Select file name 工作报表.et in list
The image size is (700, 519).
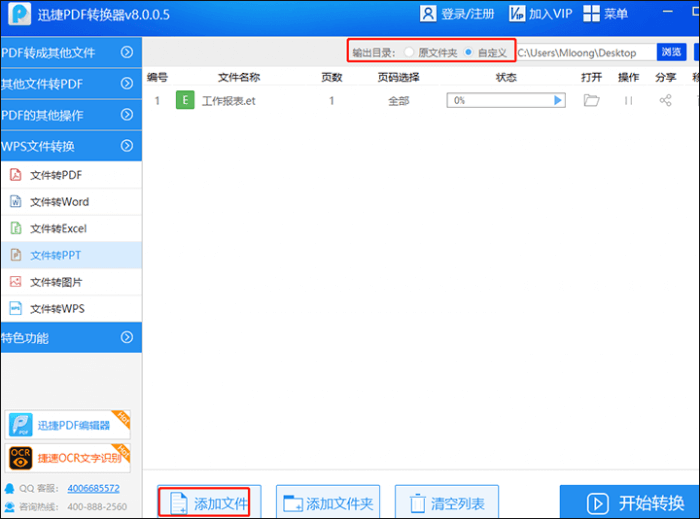[x=228, y=101]
